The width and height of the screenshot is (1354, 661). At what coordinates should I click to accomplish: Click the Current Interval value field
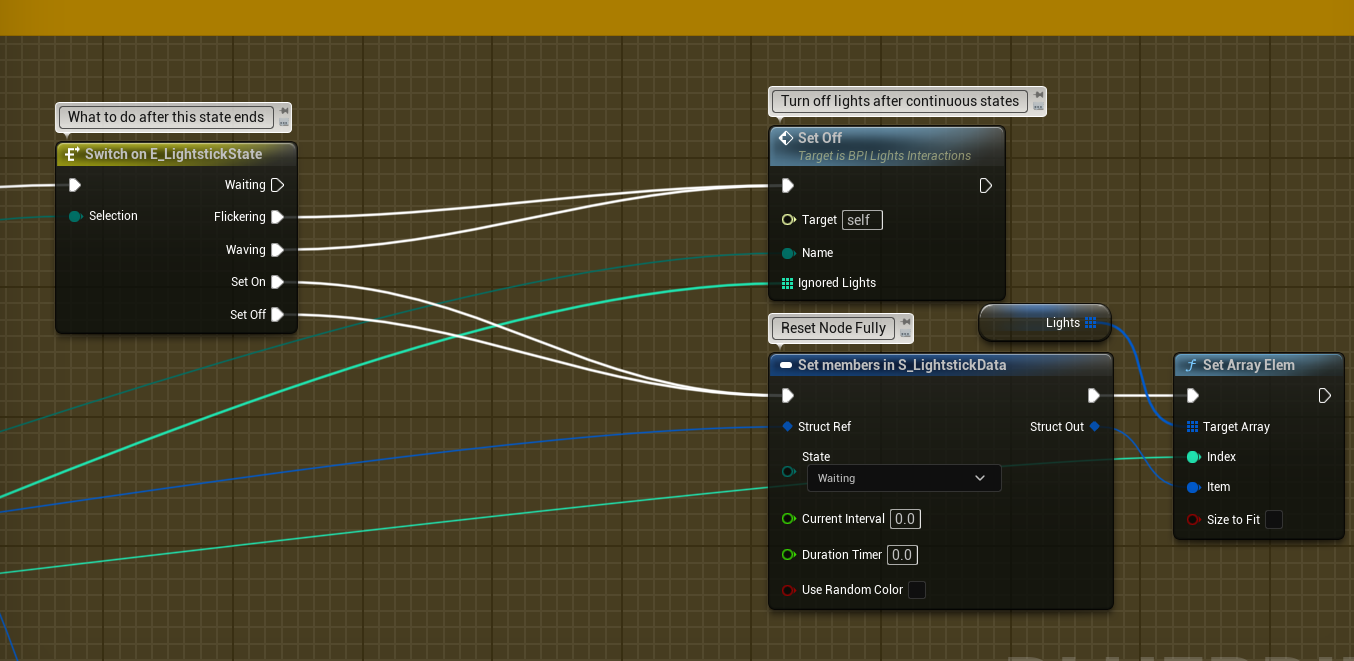[x=904, y=519]
